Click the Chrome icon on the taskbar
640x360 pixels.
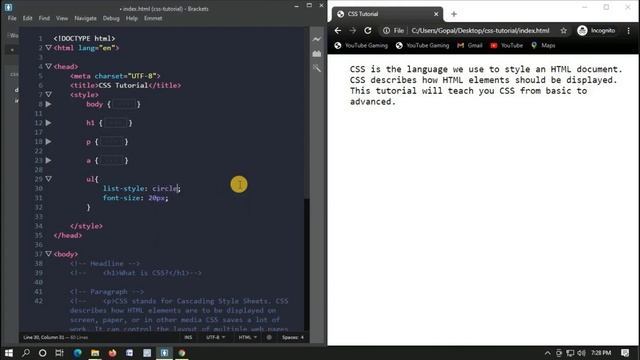182,353
